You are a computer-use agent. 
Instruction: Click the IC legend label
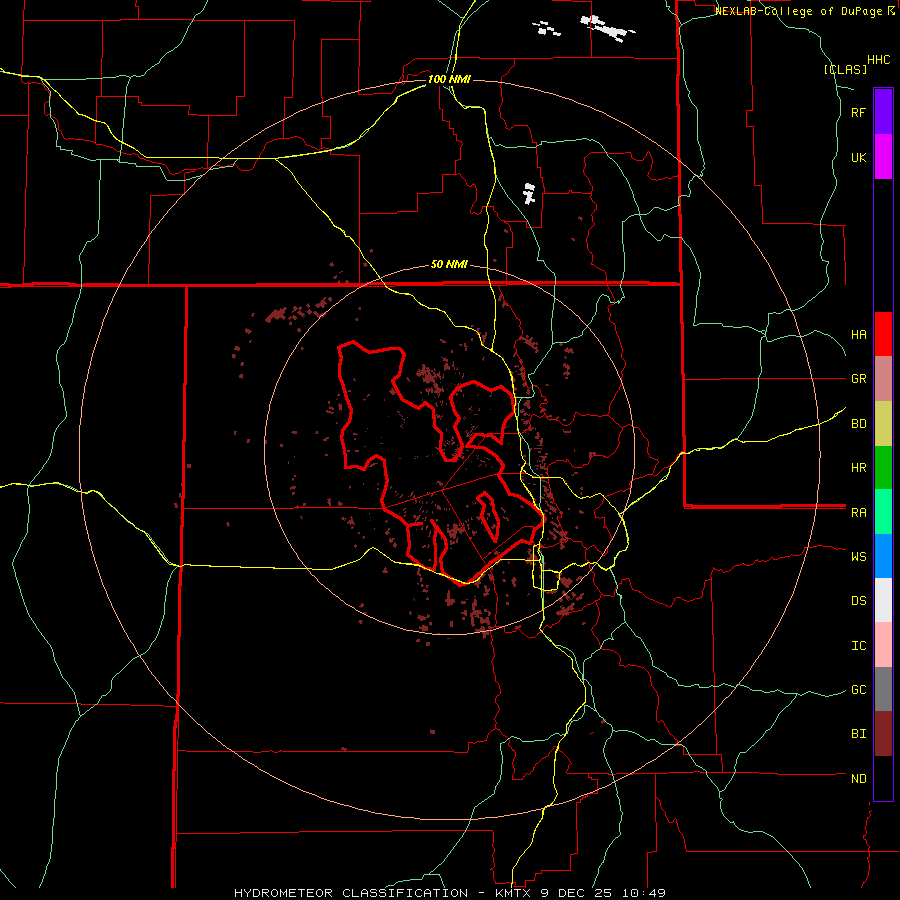[859, 646]
